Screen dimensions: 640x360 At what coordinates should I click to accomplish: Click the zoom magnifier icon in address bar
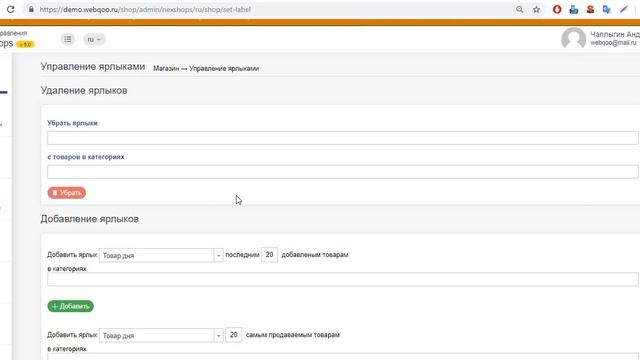pos(519,9)
